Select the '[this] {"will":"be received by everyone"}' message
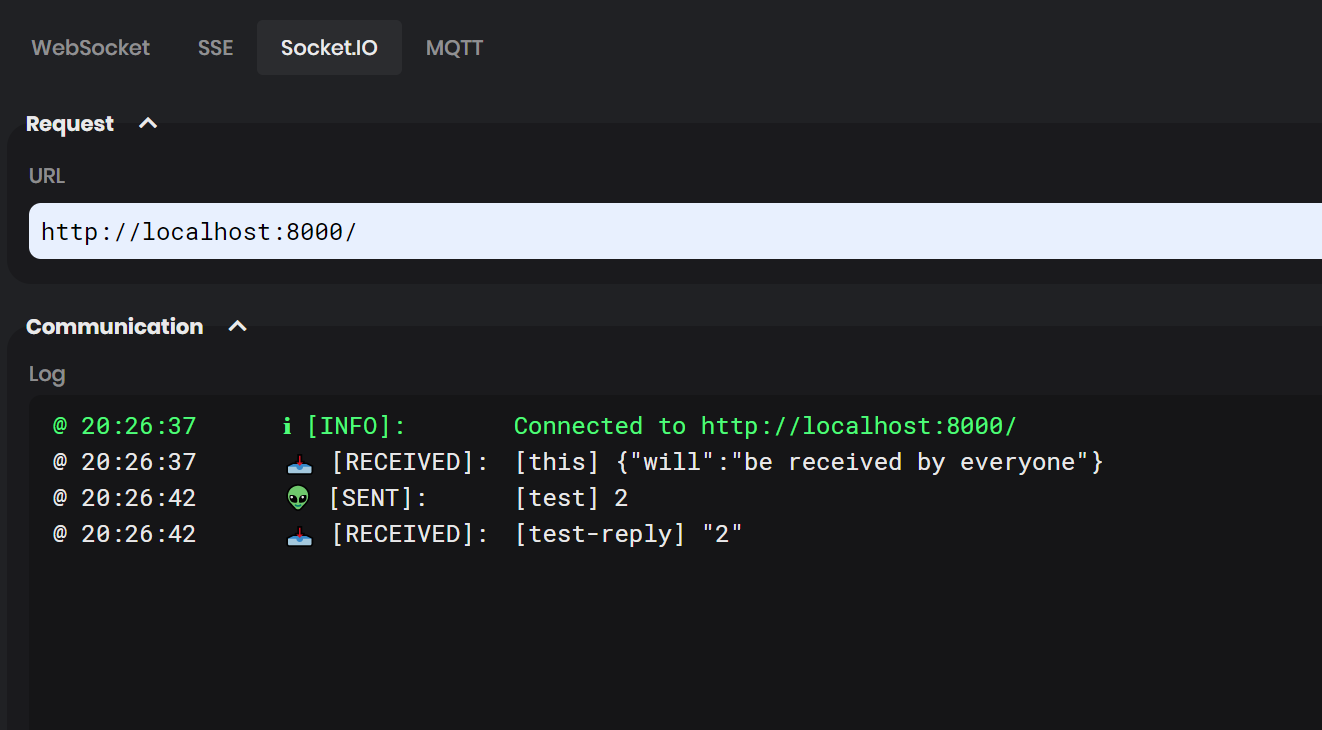 [x=808, y=462]
